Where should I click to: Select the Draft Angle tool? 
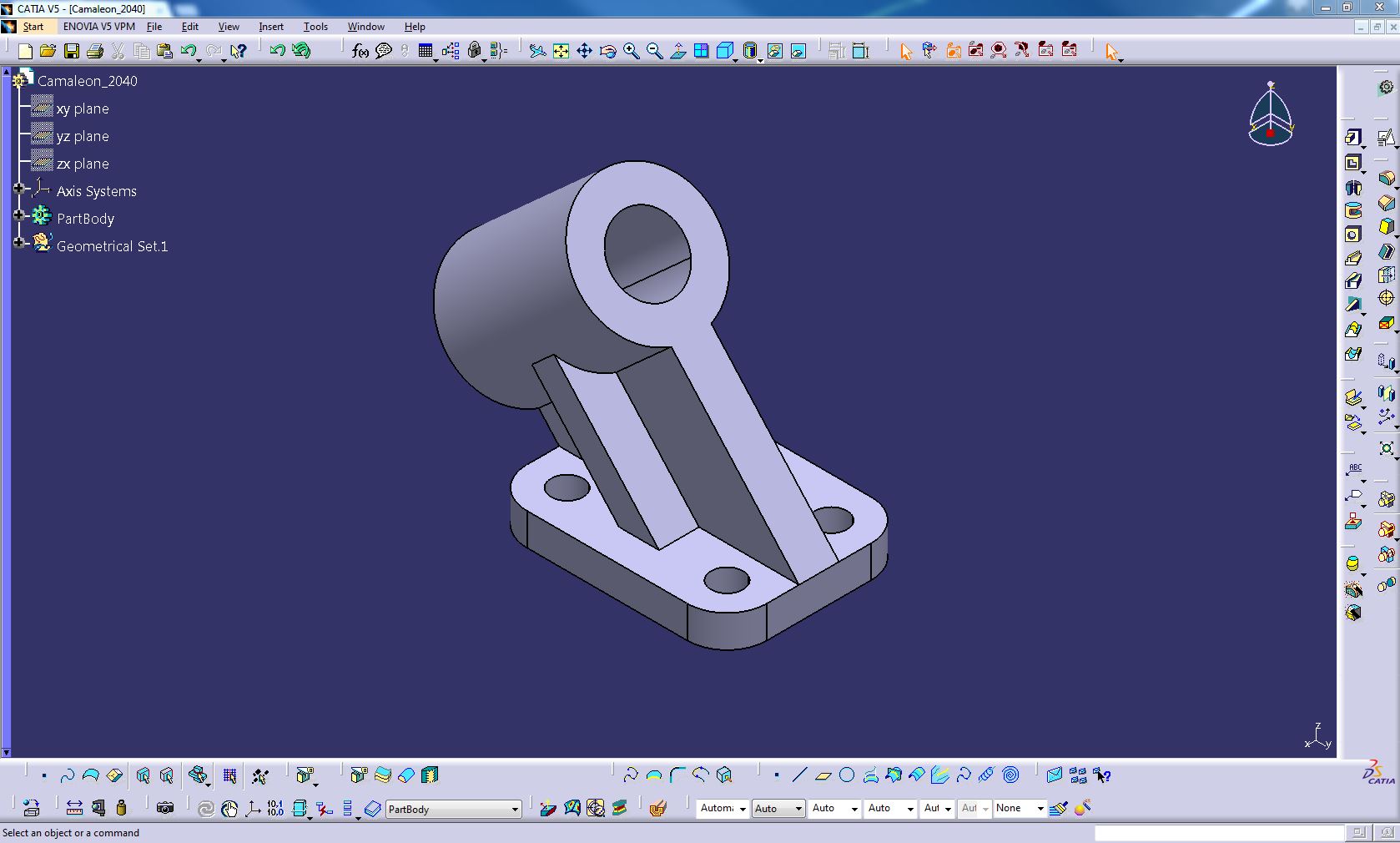[1386, 227]
